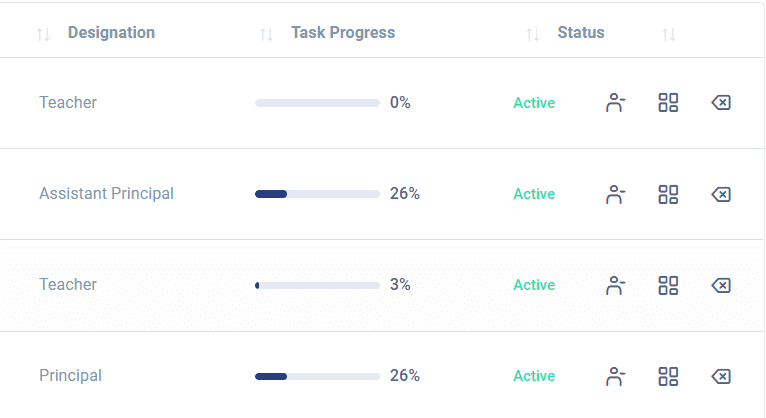Click Task Progress column header
This screenshot has height=418, width=766.
(343, 33)
